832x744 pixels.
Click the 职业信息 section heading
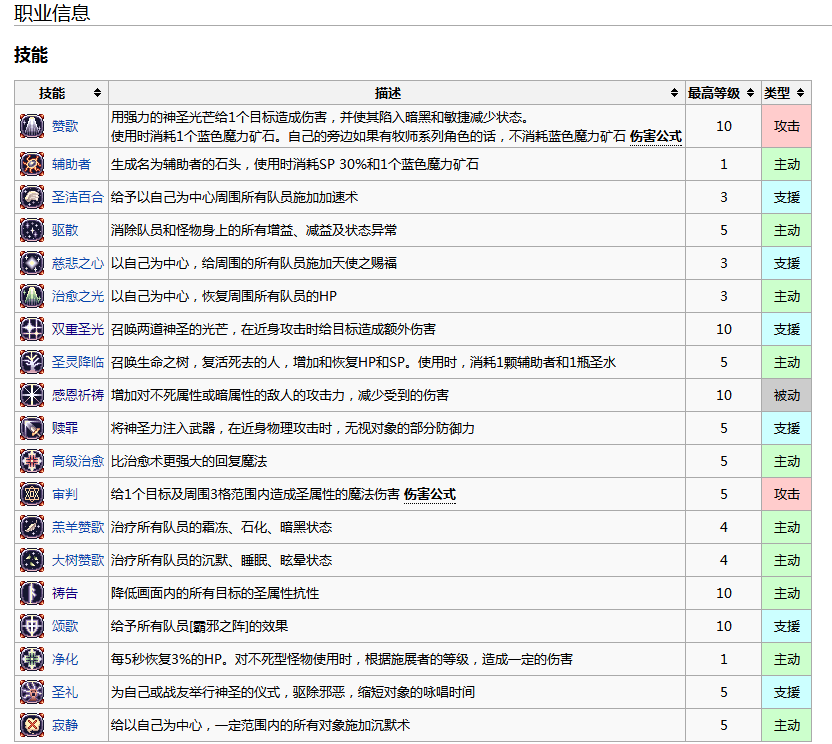tap(52, 12)
